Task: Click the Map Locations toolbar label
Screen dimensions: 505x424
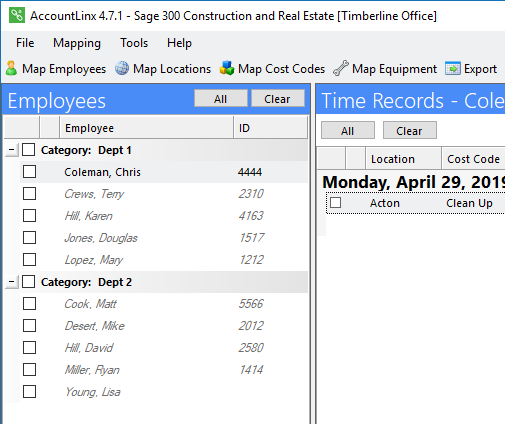Action: pyautogui.click(x=172, y=69)
